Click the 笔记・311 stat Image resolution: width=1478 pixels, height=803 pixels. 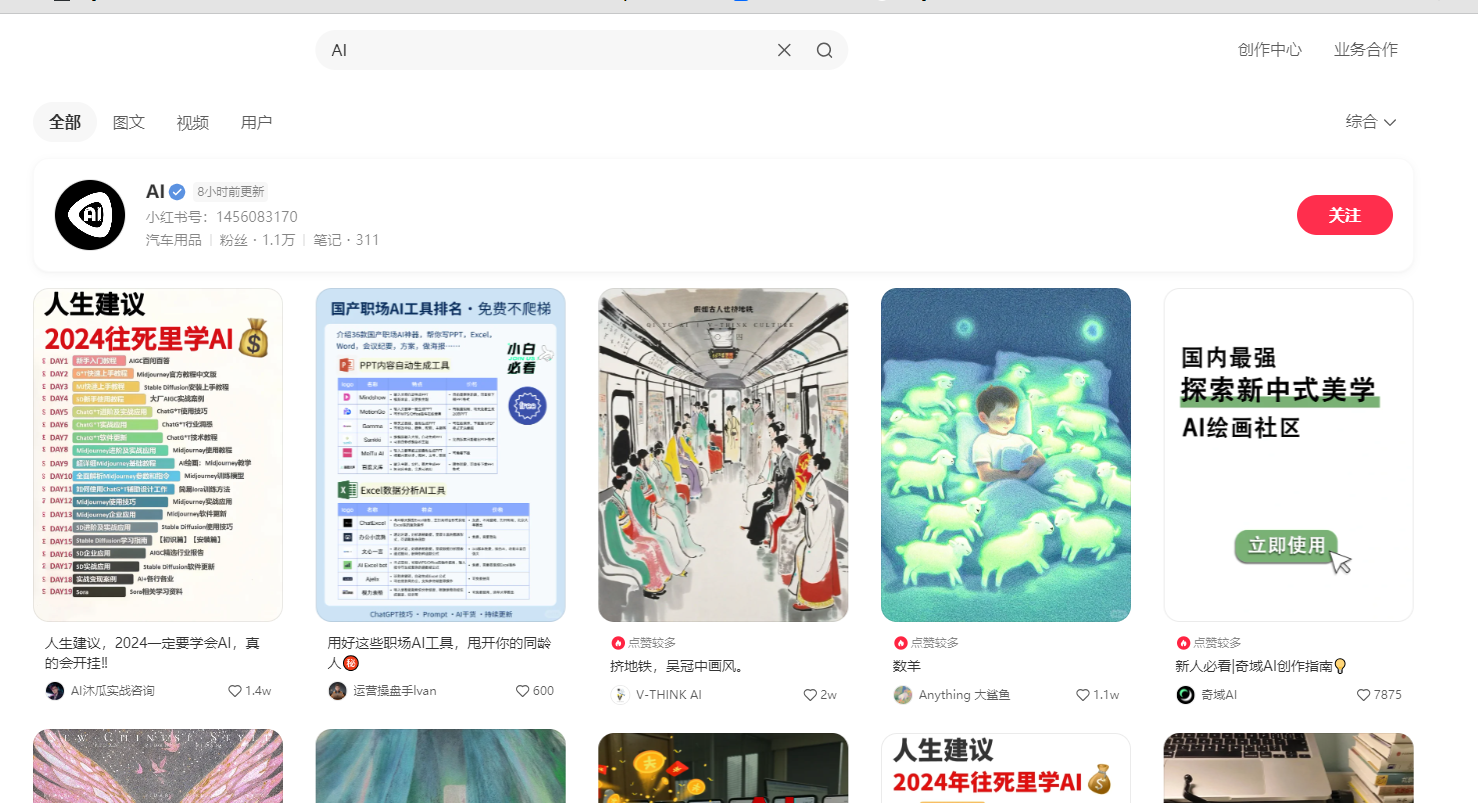click(346, 240)
